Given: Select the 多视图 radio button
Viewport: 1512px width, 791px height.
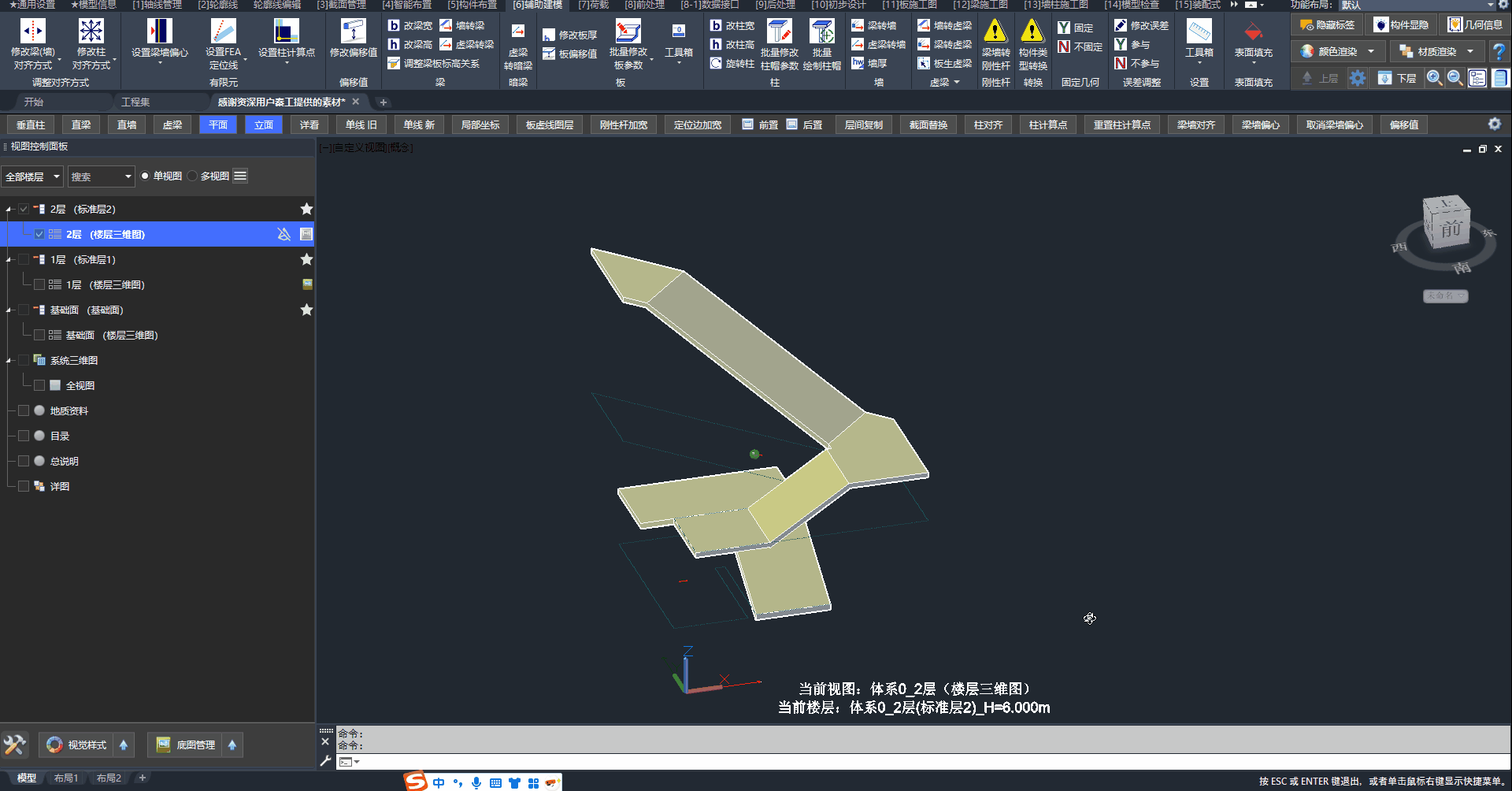Looking at the screenshot, I should tap(193, 176).
